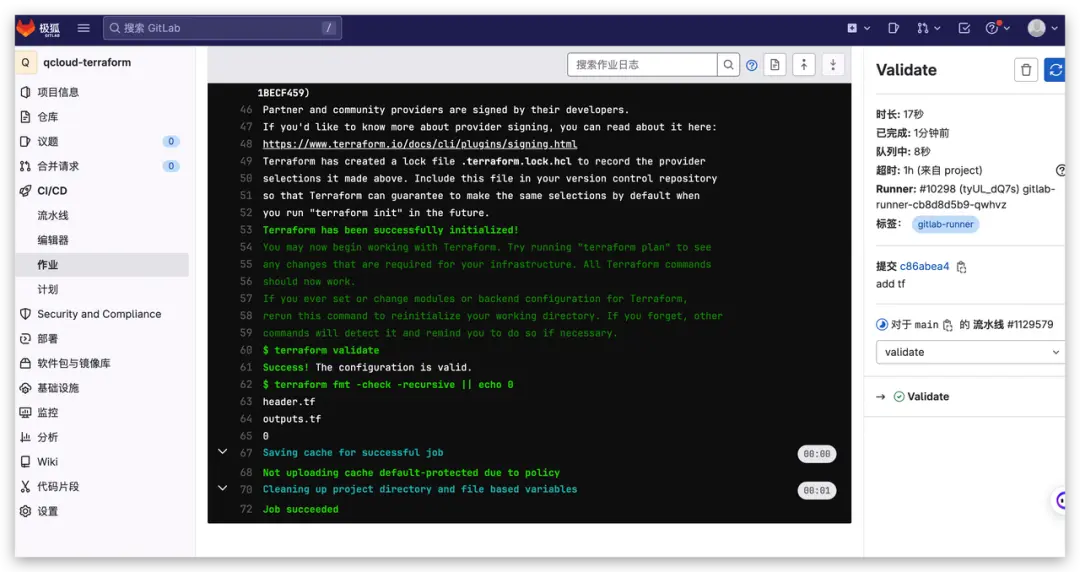The image size is (1080, 572).
Task: Select 计划 under CI/CD
Action: (x=48, y=289)
